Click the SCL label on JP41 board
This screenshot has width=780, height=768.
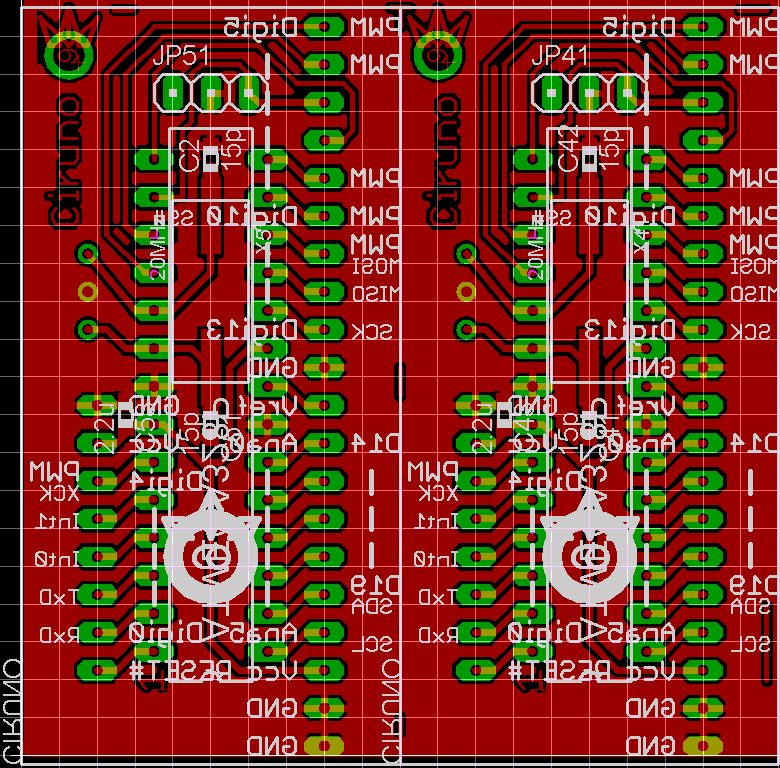751,644
